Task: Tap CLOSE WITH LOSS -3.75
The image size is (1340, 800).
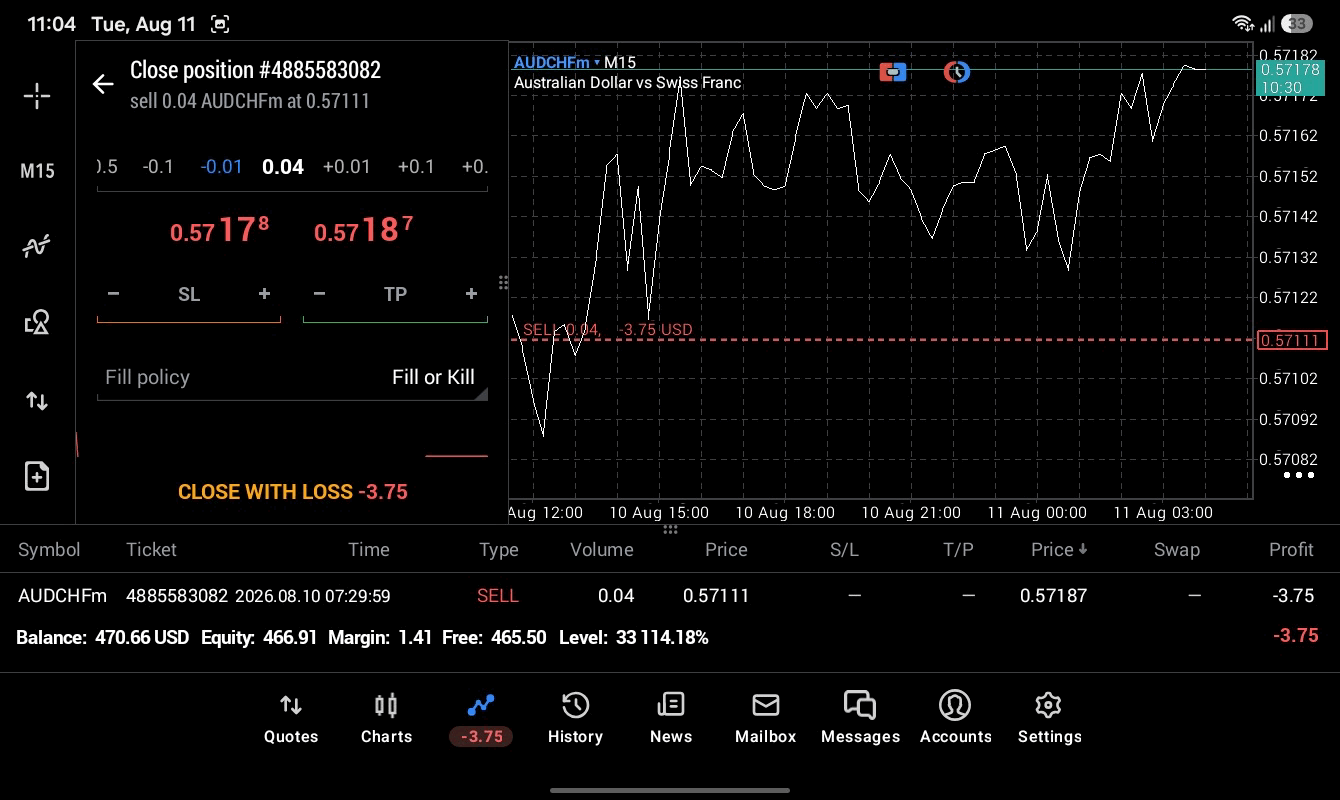Action: [x=292, y=492]
